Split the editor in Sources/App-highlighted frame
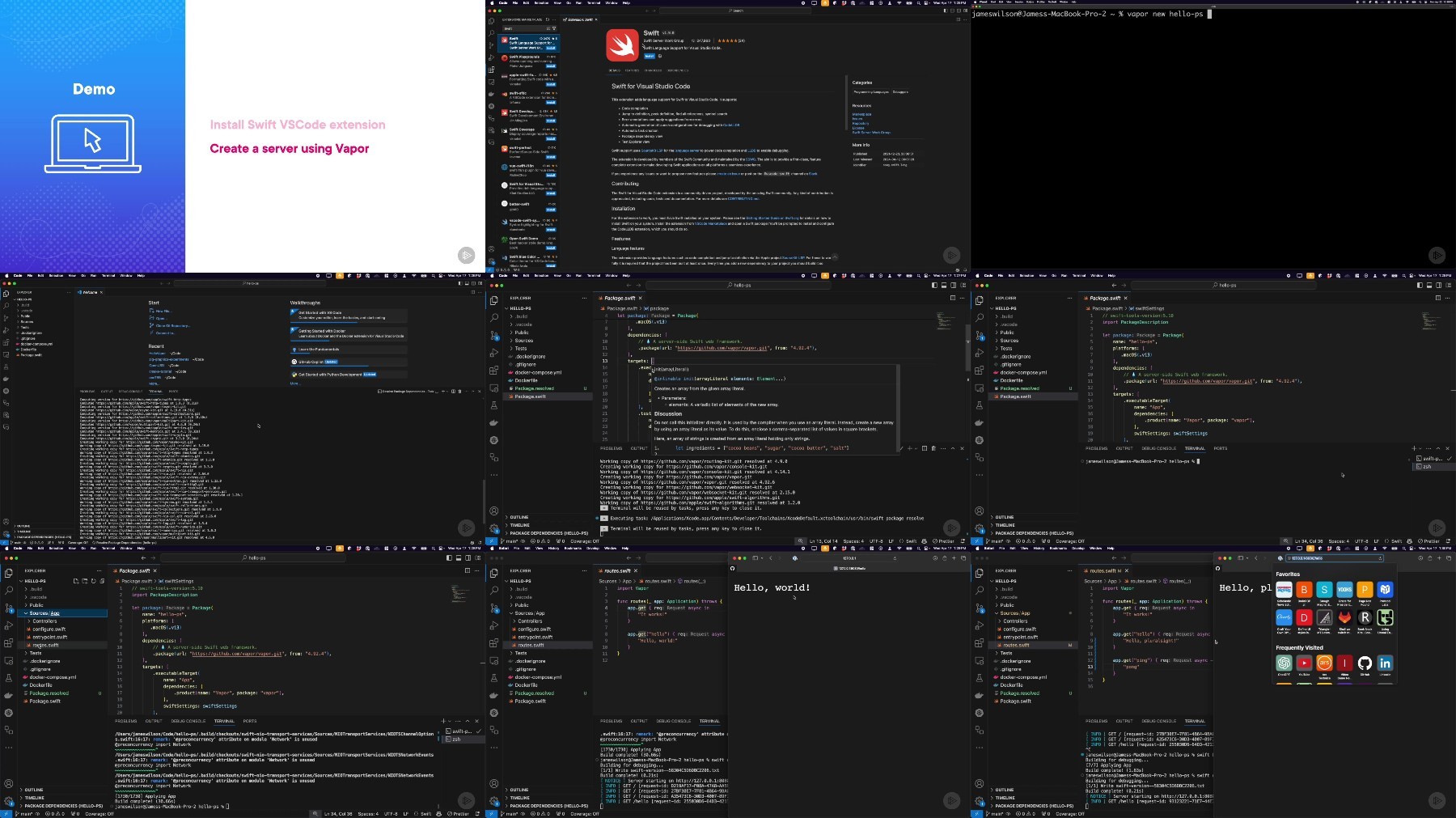Image resolution: width=1456 pixels, height=818 pixels. click(x=467, y=570)
